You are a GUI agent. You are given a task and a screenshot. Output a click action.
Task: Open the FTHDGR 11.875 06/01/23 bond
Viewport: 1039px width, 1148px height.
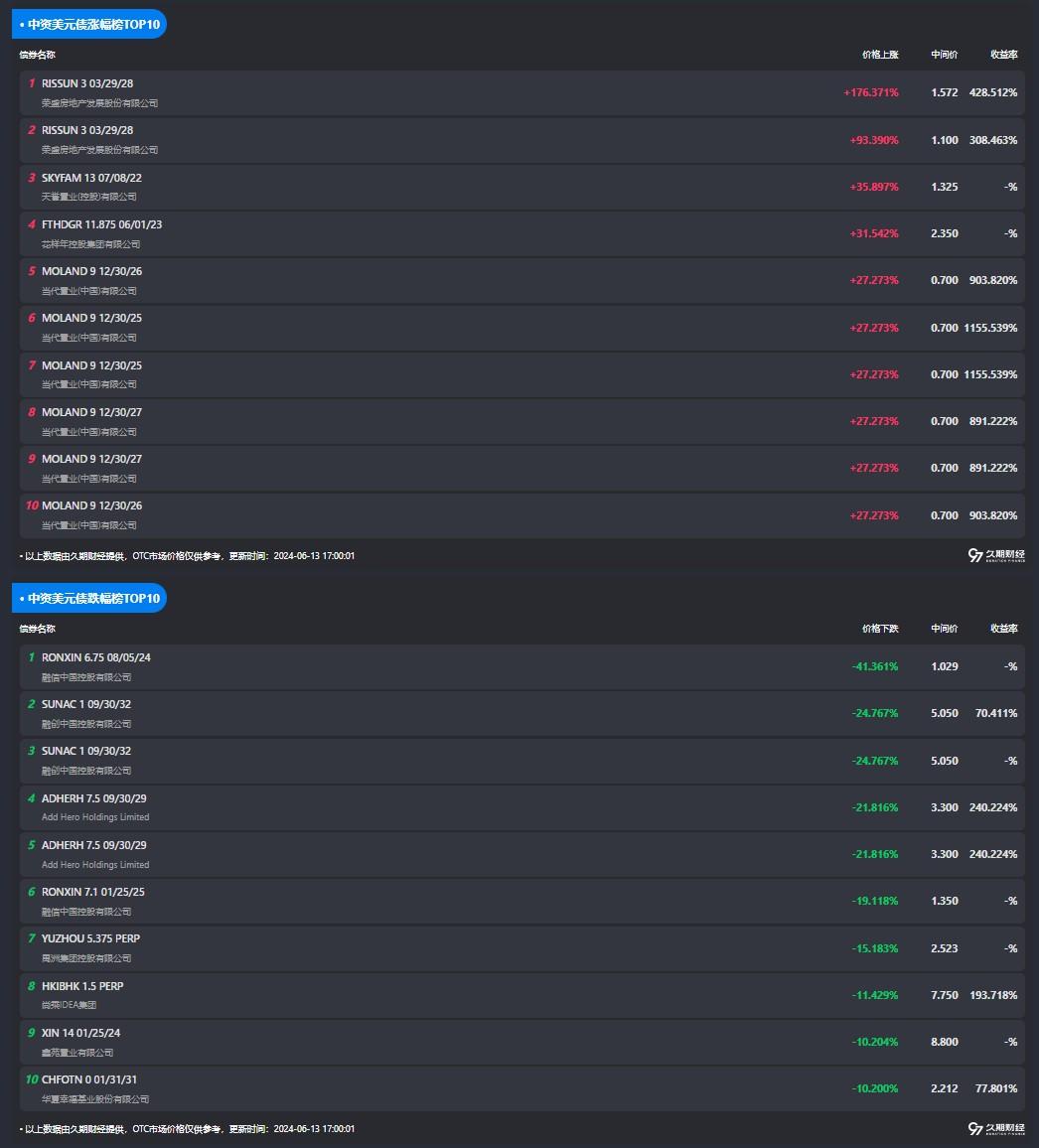(101, 224)
